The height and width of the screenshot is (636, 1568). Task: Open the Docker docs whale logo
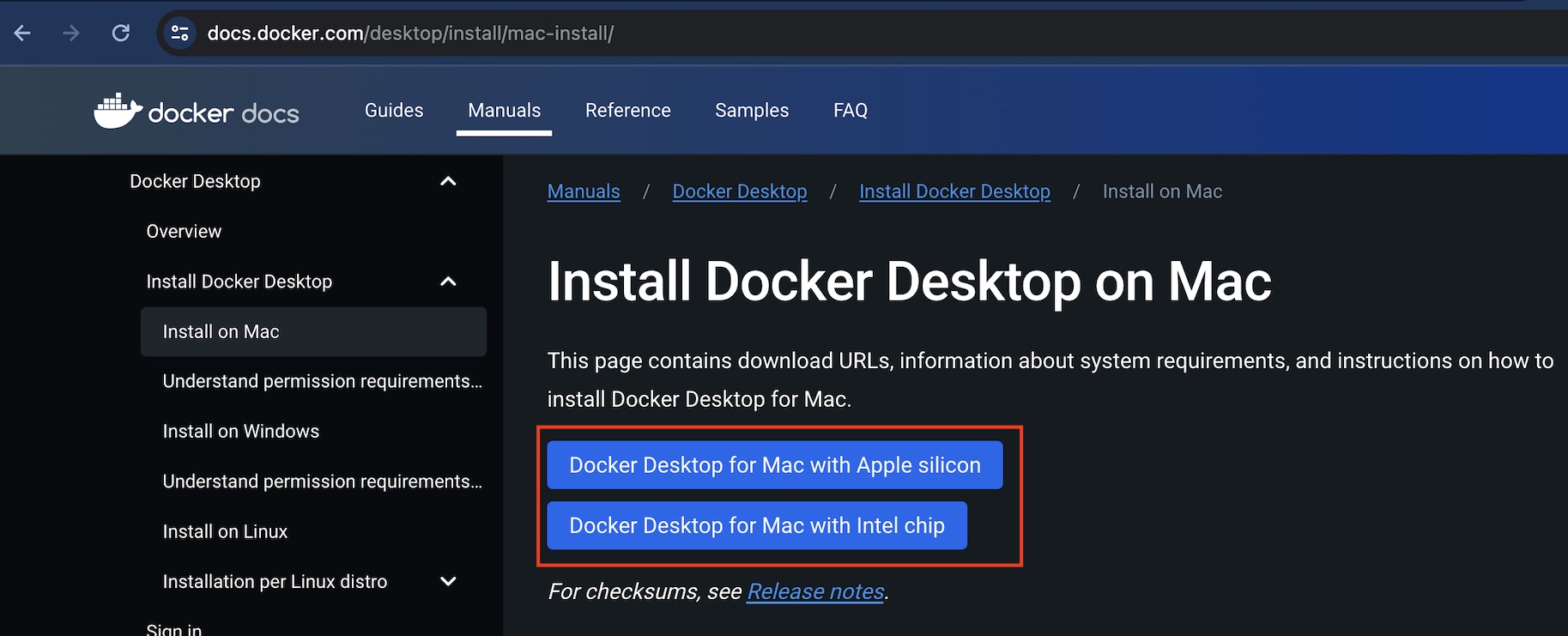[x=197, y=112]
